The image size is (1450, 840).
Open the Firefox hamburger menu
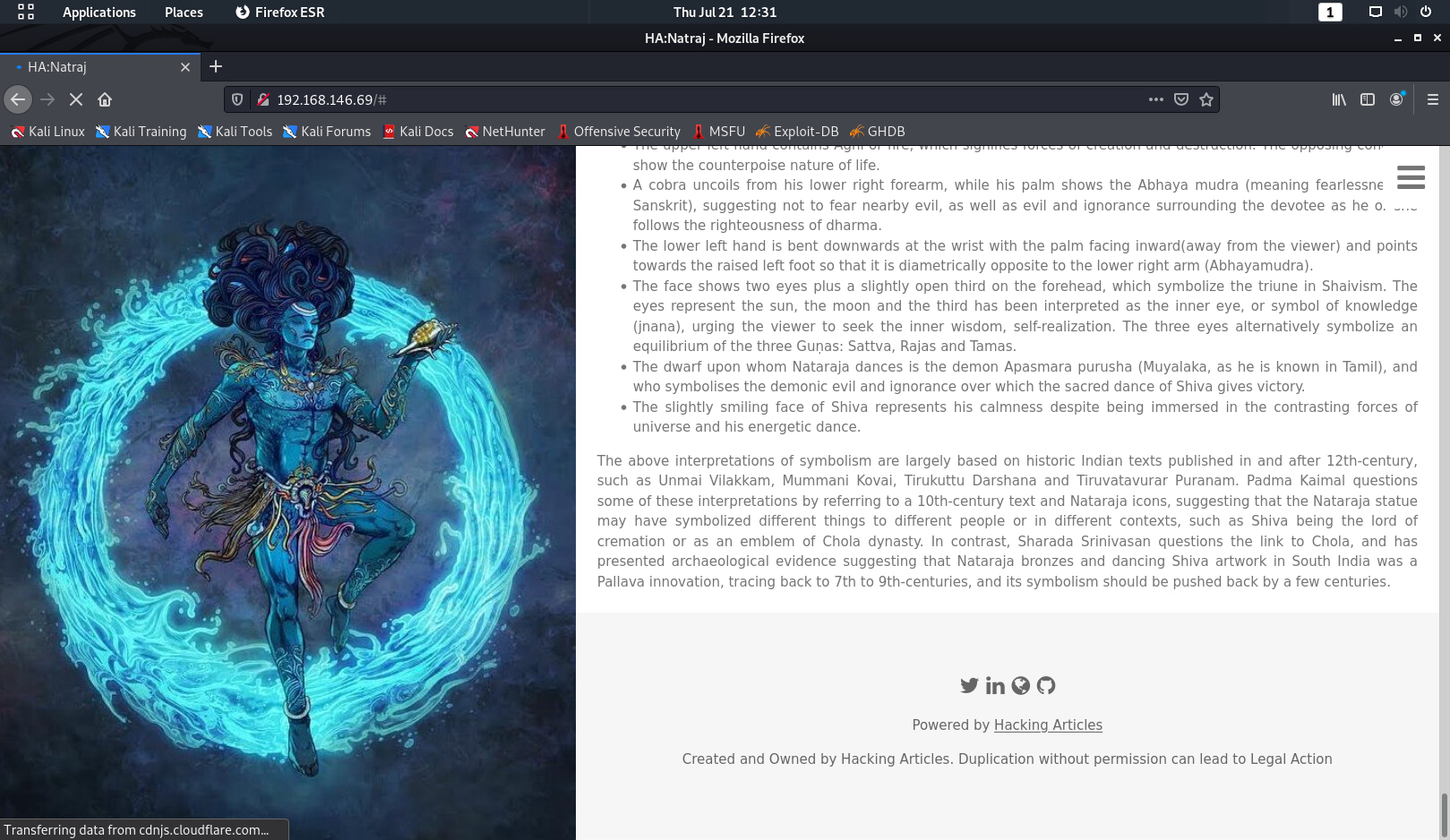[x=1433, y=99]
